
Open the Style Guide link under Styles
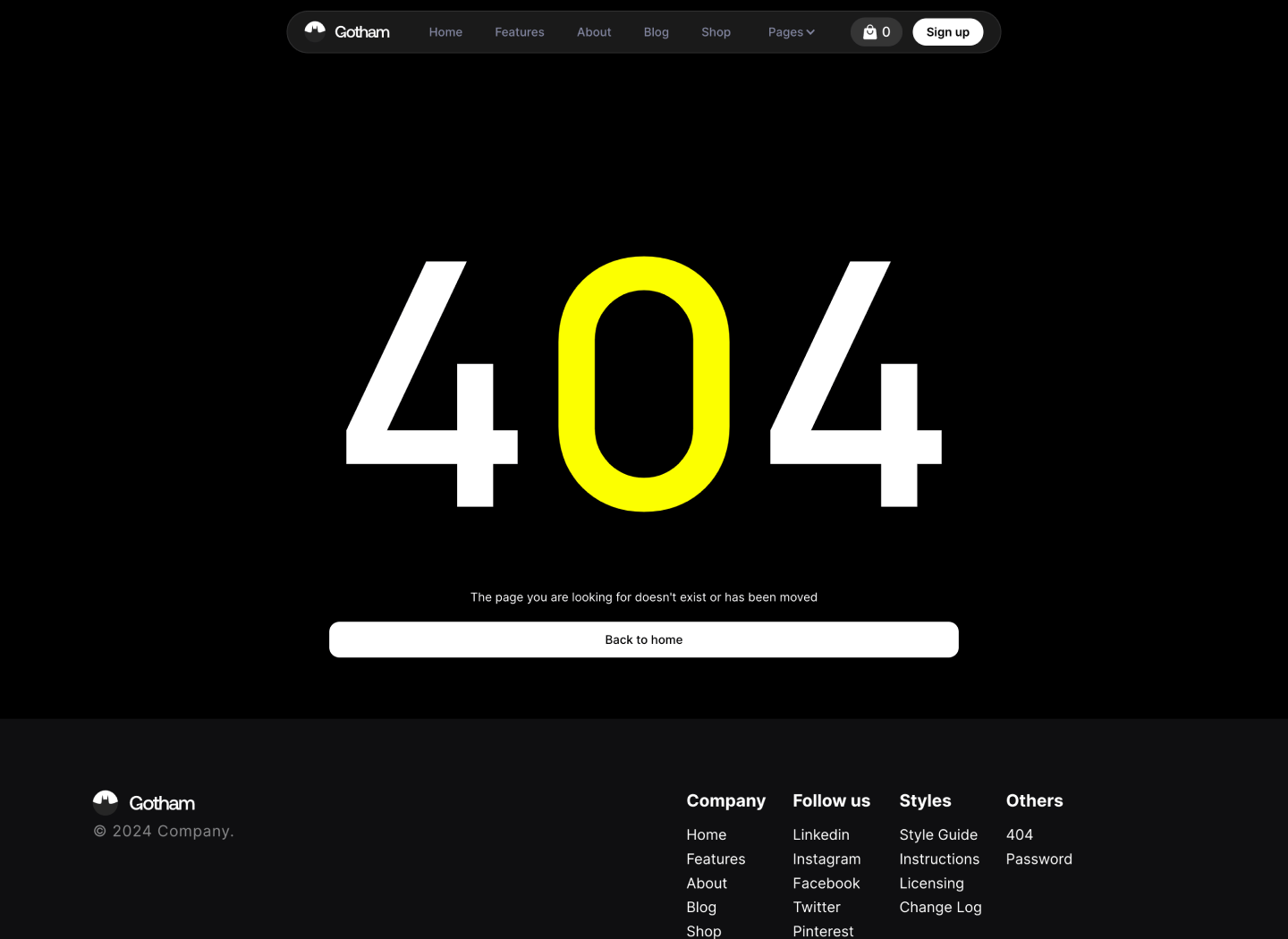click(938, 834)
